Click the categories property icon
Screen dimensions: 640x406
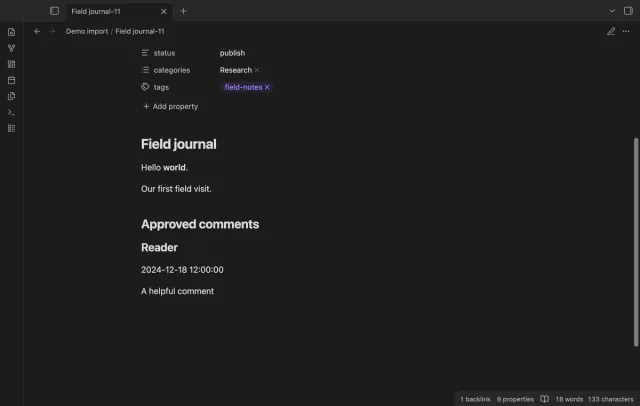click(x=145, y=70)
